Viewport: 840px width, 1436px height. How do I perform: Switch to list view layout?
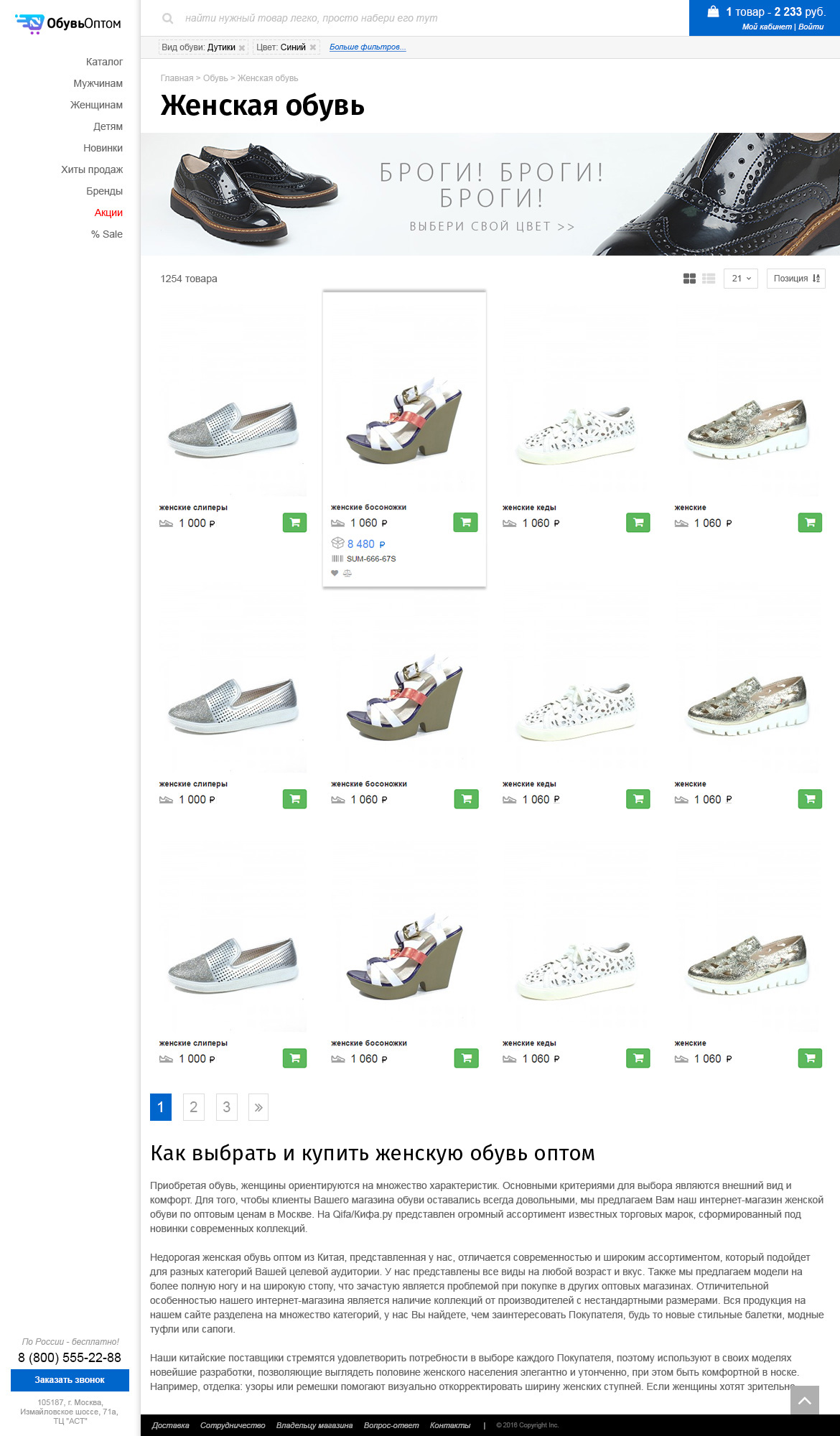(709, 279)
